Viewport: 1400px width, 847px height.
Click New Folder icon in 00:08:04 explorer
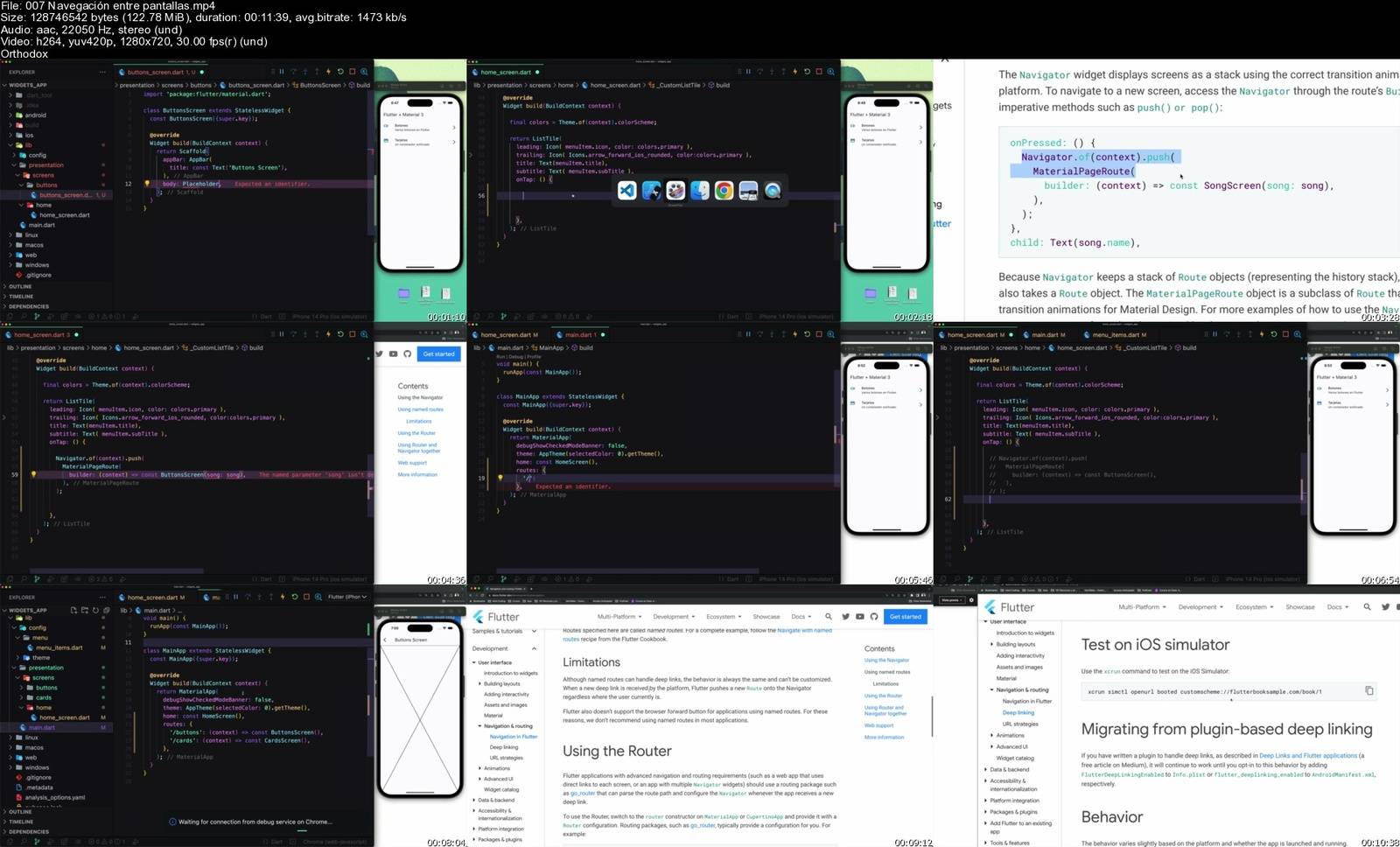click(84, 610)
